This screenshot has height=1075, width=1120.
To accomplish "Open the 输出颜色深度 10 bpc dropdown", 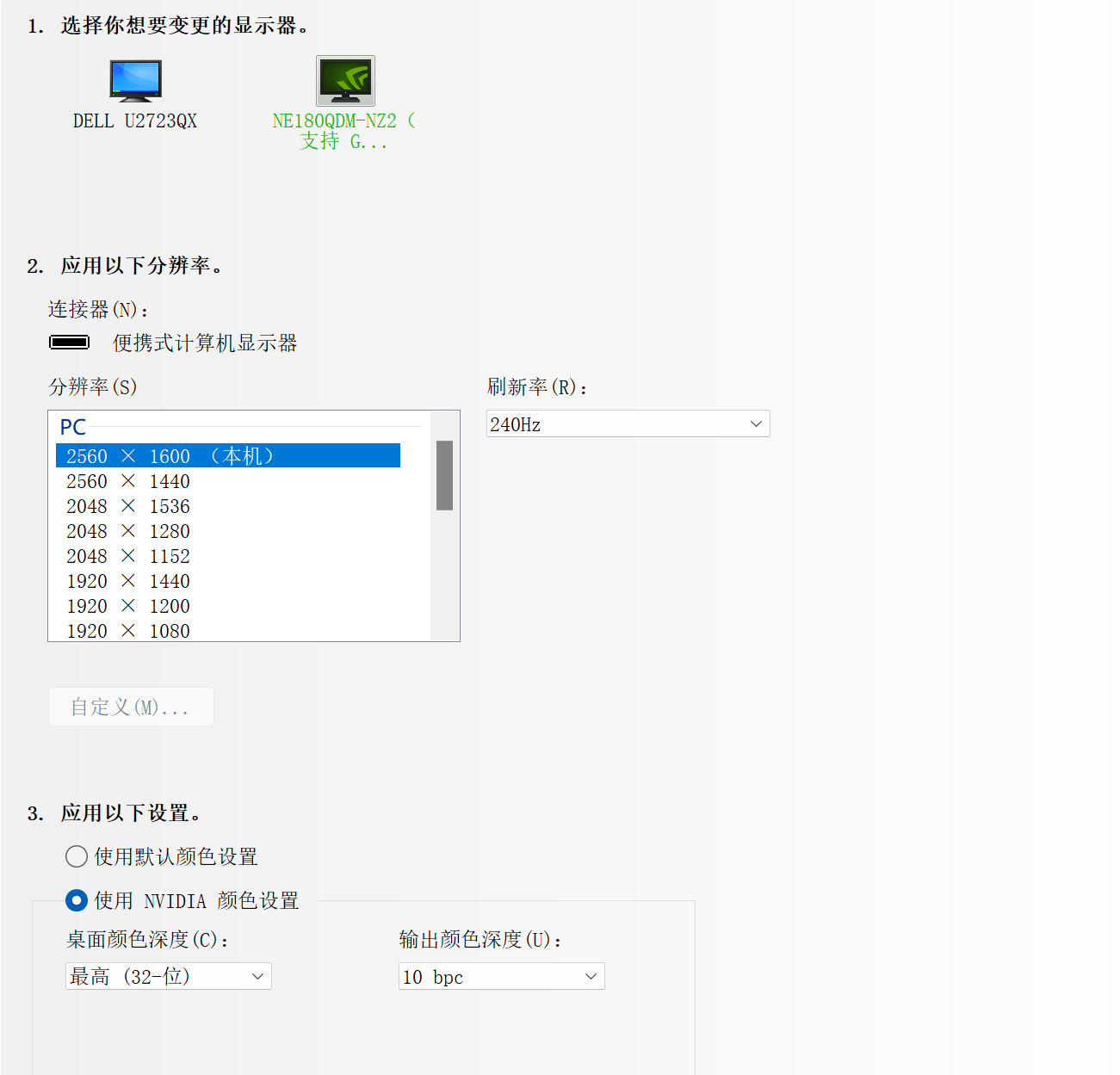I will click(501, 976).
